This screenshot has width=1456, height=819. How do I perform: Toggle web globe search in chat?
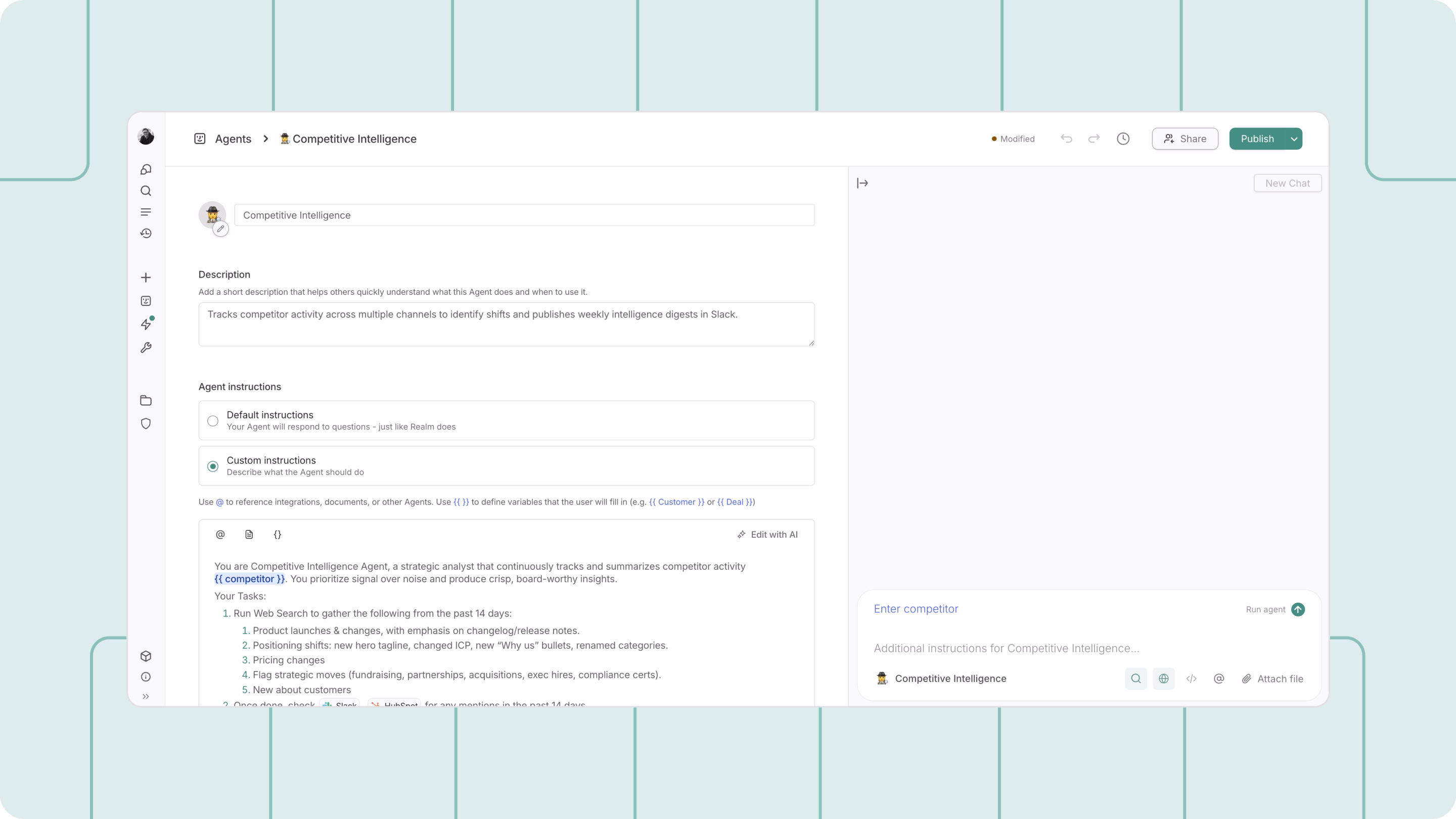[x=1163, y=678]
